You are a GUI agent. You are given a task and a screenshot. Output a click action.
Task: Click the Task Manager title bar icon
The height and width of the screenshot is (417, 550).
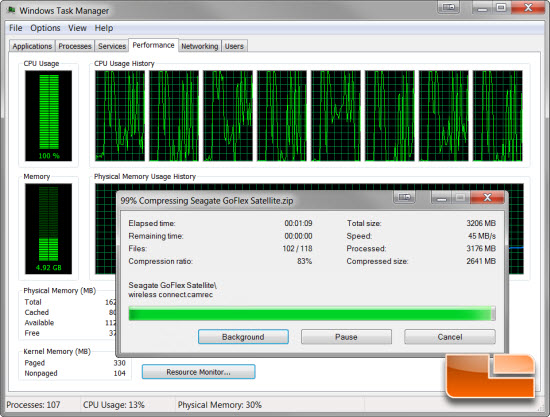pos(11,11)
